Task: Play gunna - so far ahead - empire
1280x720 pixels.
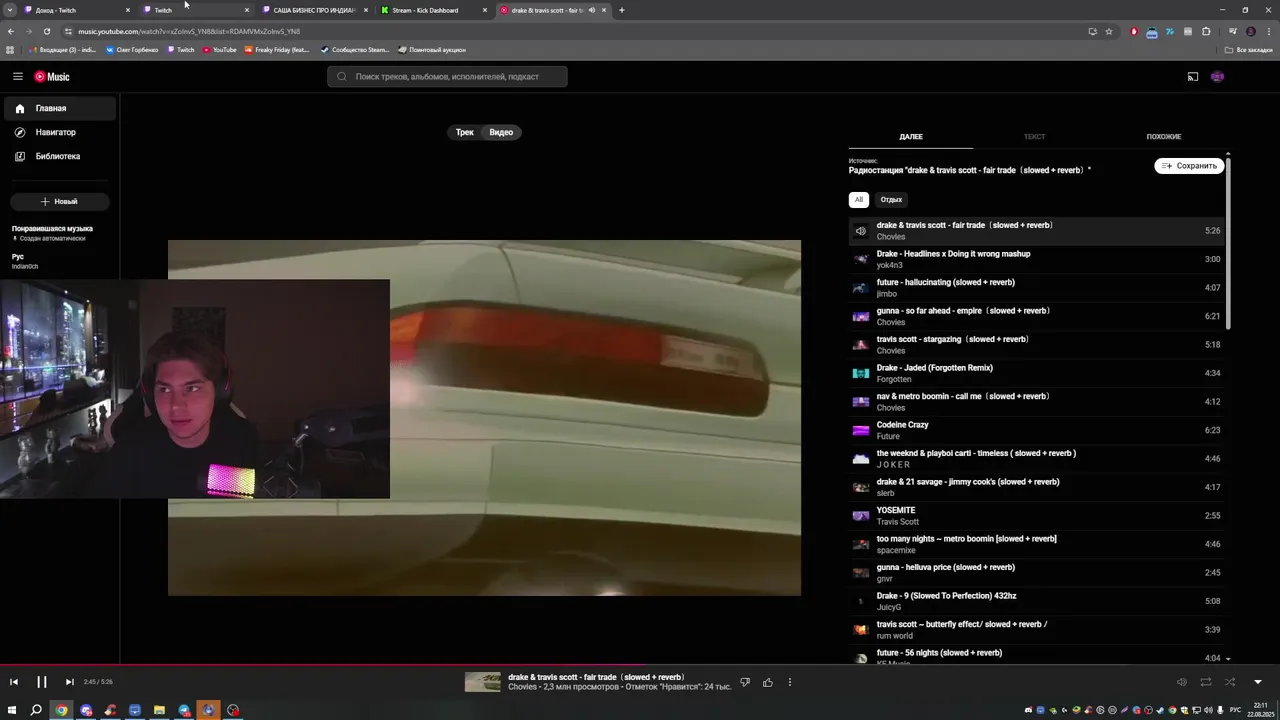Action: pyautogui.click(x=1037, y=316)
